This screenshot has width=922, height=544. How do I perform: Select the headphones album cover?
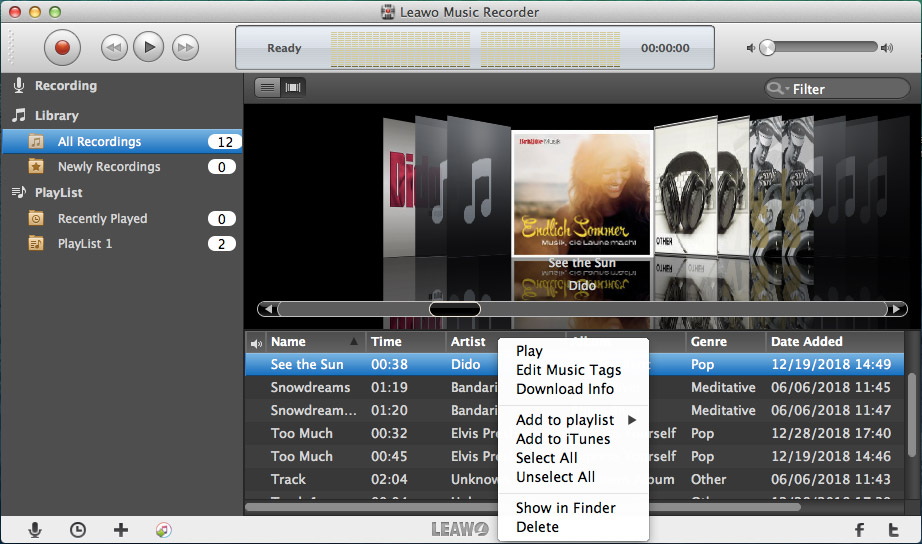[x=685, y=188]
